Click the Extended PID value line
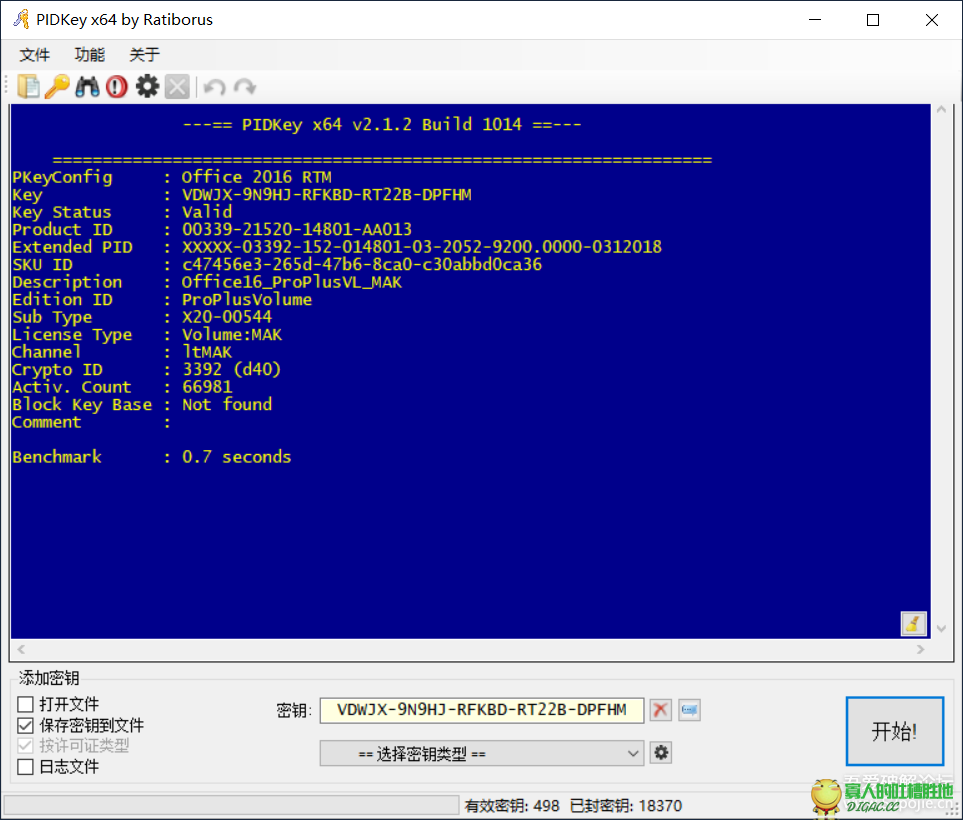This screenshot has height=820, width=963. coord(422,247)
